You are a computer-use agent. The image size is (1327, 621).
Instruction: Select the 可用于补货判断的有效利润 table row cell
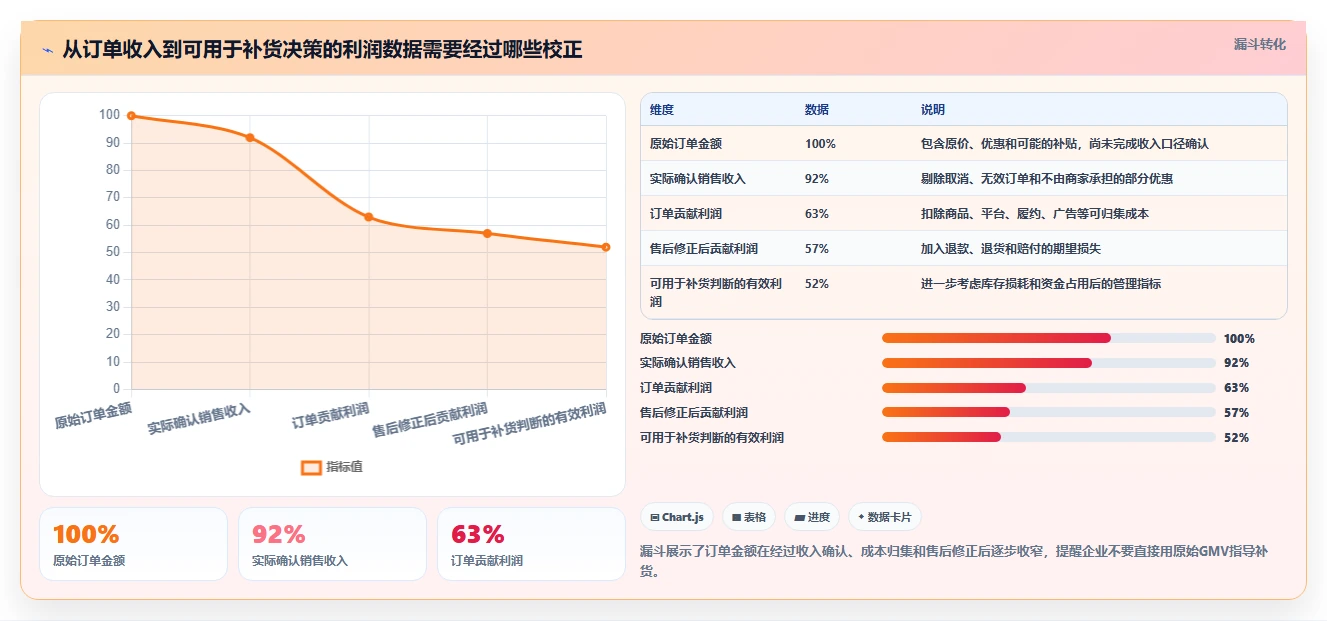pyautogui.click(x=715, y=292)
